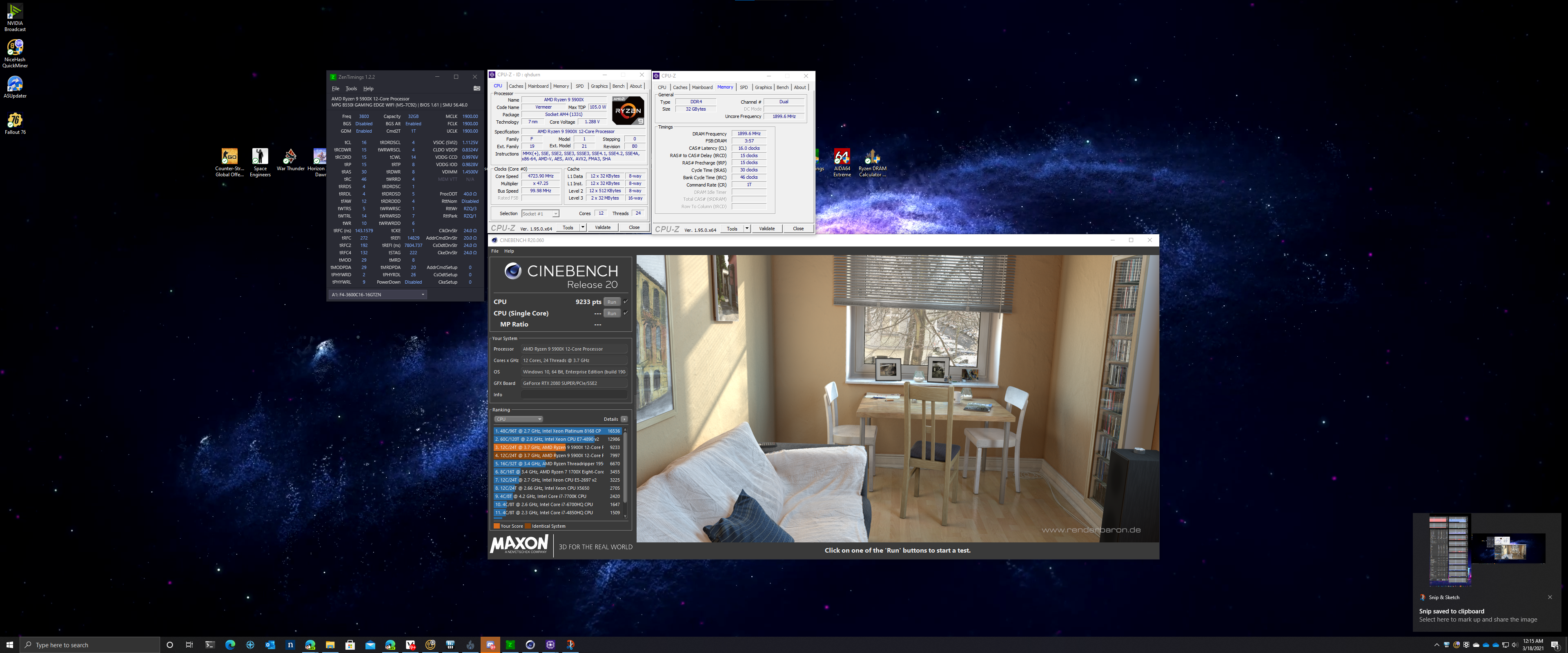The width and height of the screenshot is (1568, 653).
Task: Open NiceHash QuickMiner desktop icon
Action: [15, 53]
